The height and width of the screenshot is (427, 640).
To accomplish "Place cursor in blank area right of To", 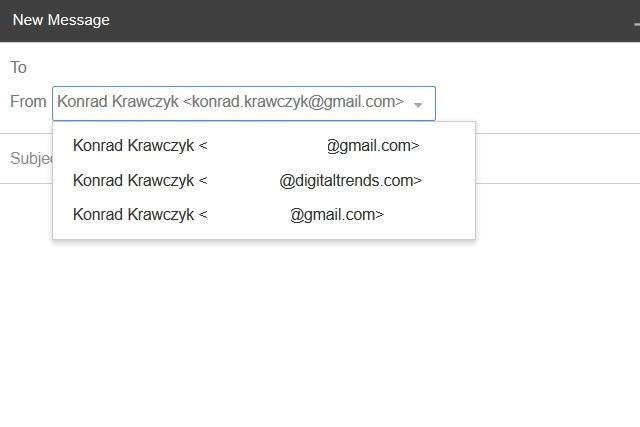I will pyautogui.click(x=330, y=68).
